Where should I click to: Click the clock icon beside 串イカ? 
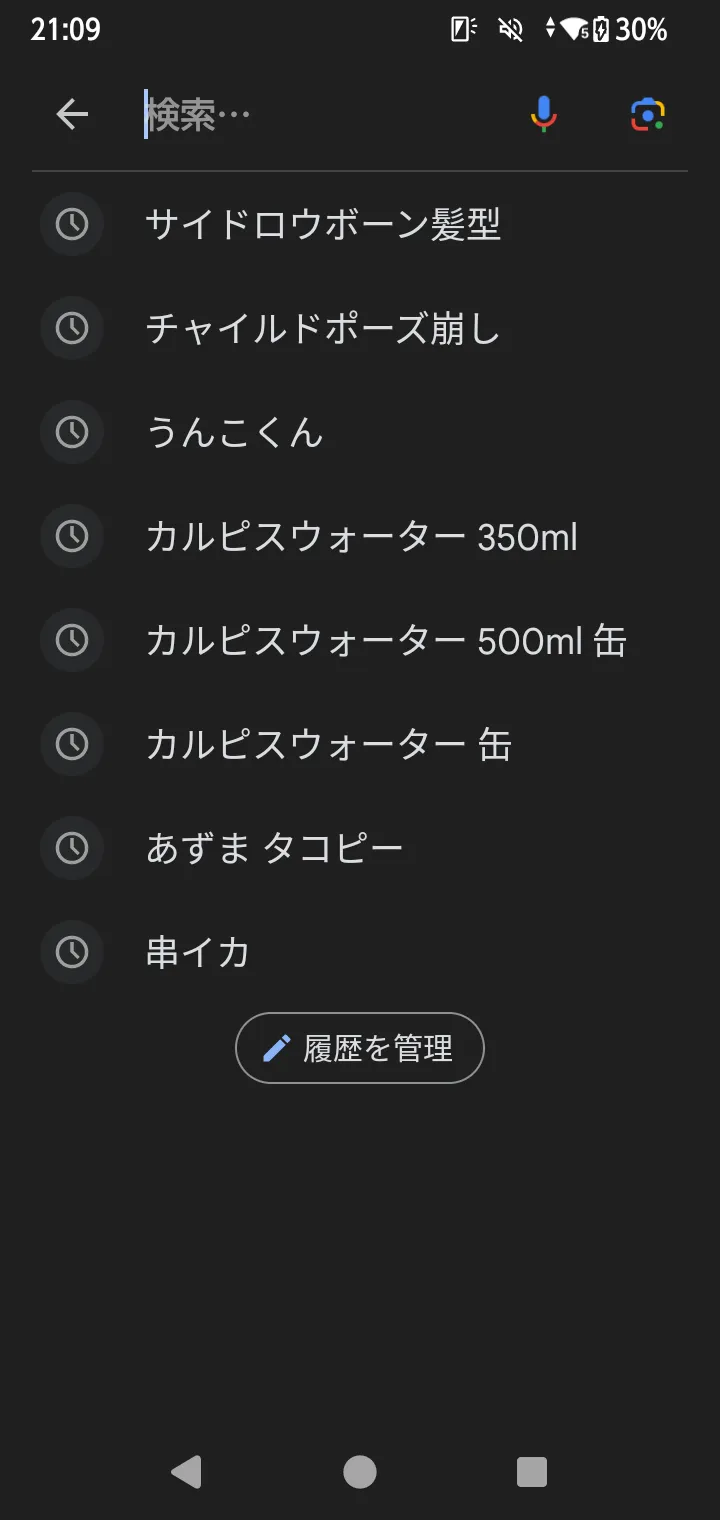(72, 952)
